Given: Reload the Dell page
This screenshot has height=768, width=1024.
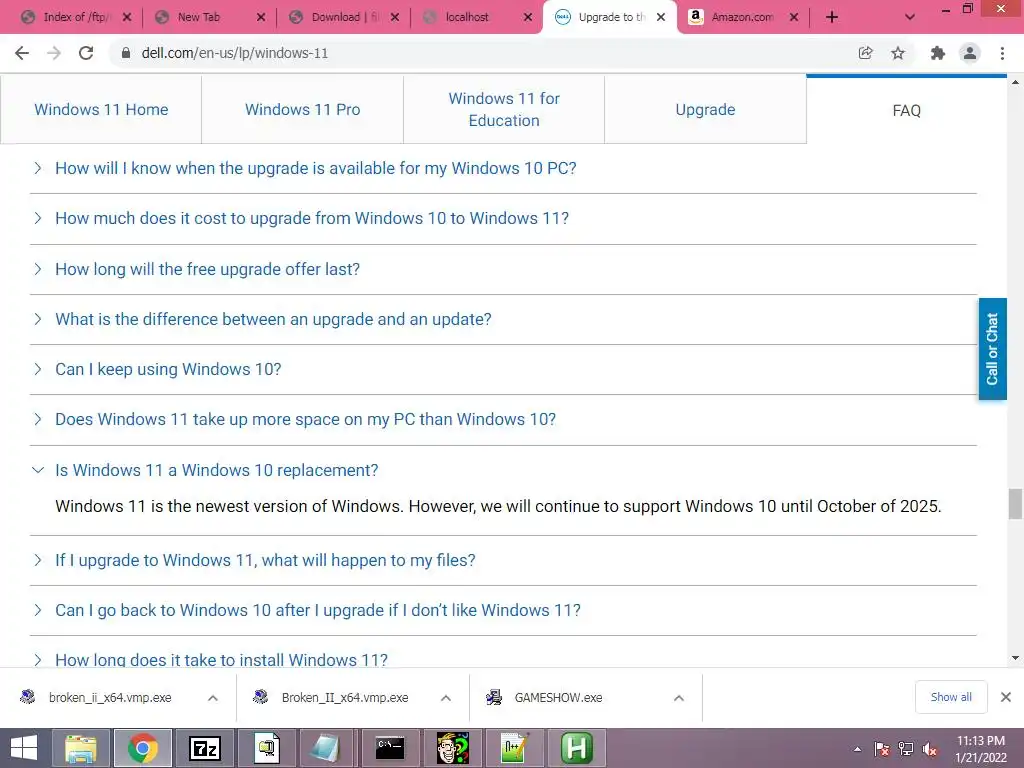Looking at the screenshot, I should 86,53.
